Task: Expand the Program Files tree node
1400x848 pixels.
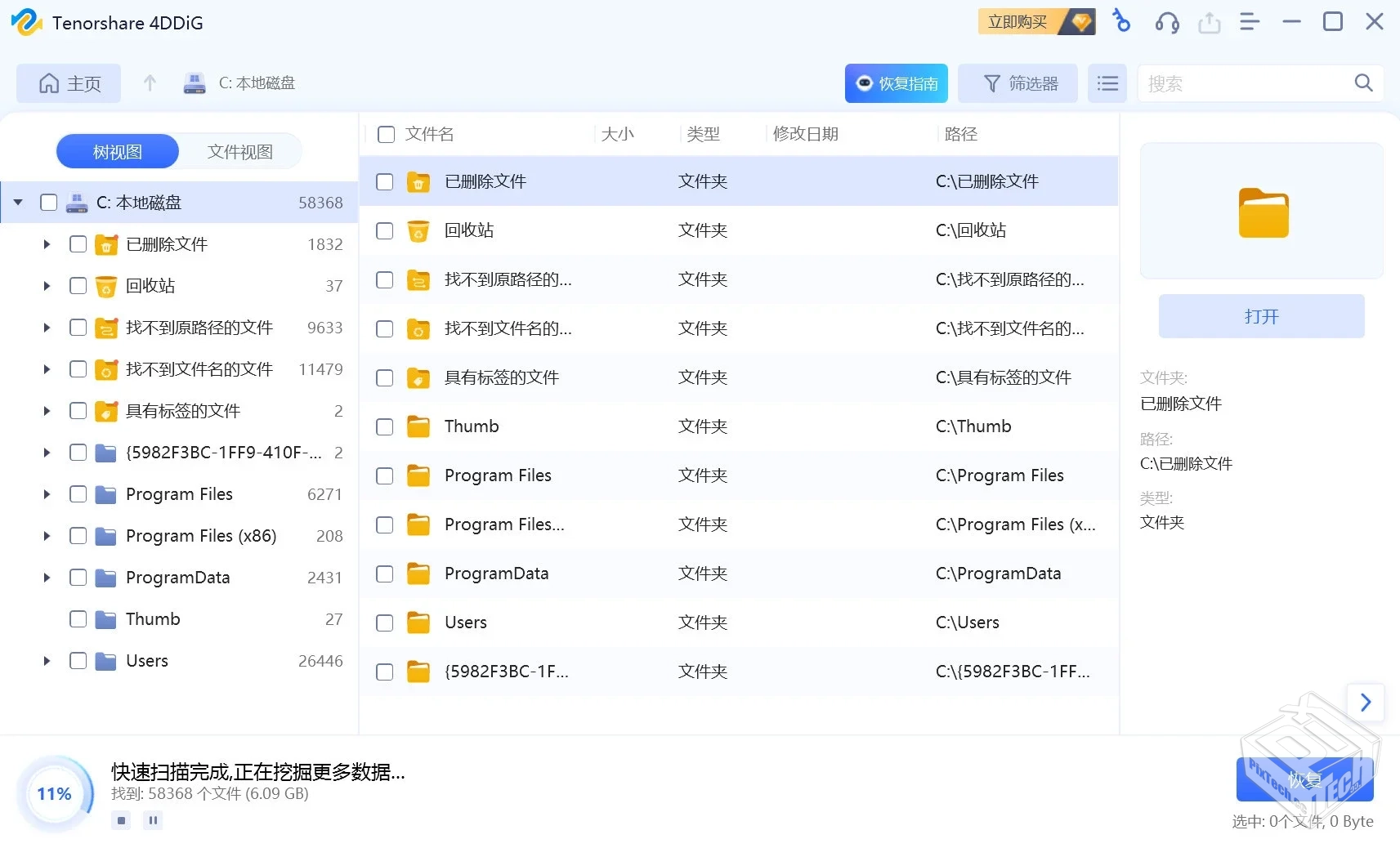Action: coord(46,493)
